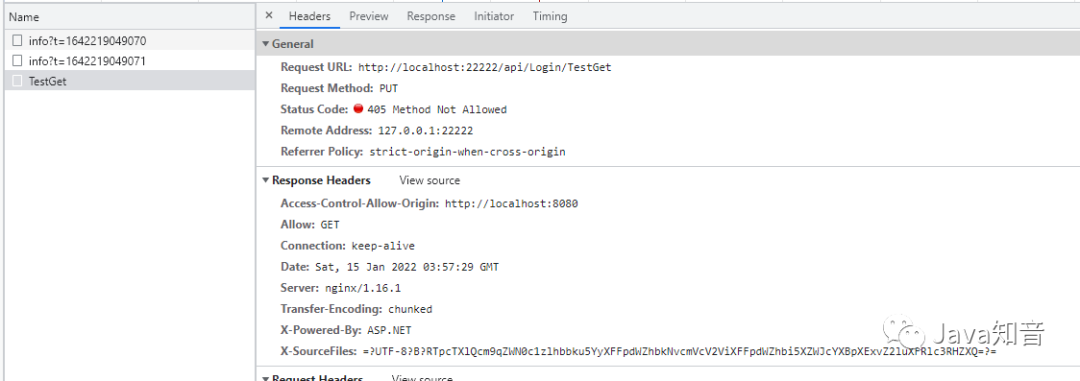Click the red status code indicator
Viewport: 1080px width, 381px height.
point(358,109)
